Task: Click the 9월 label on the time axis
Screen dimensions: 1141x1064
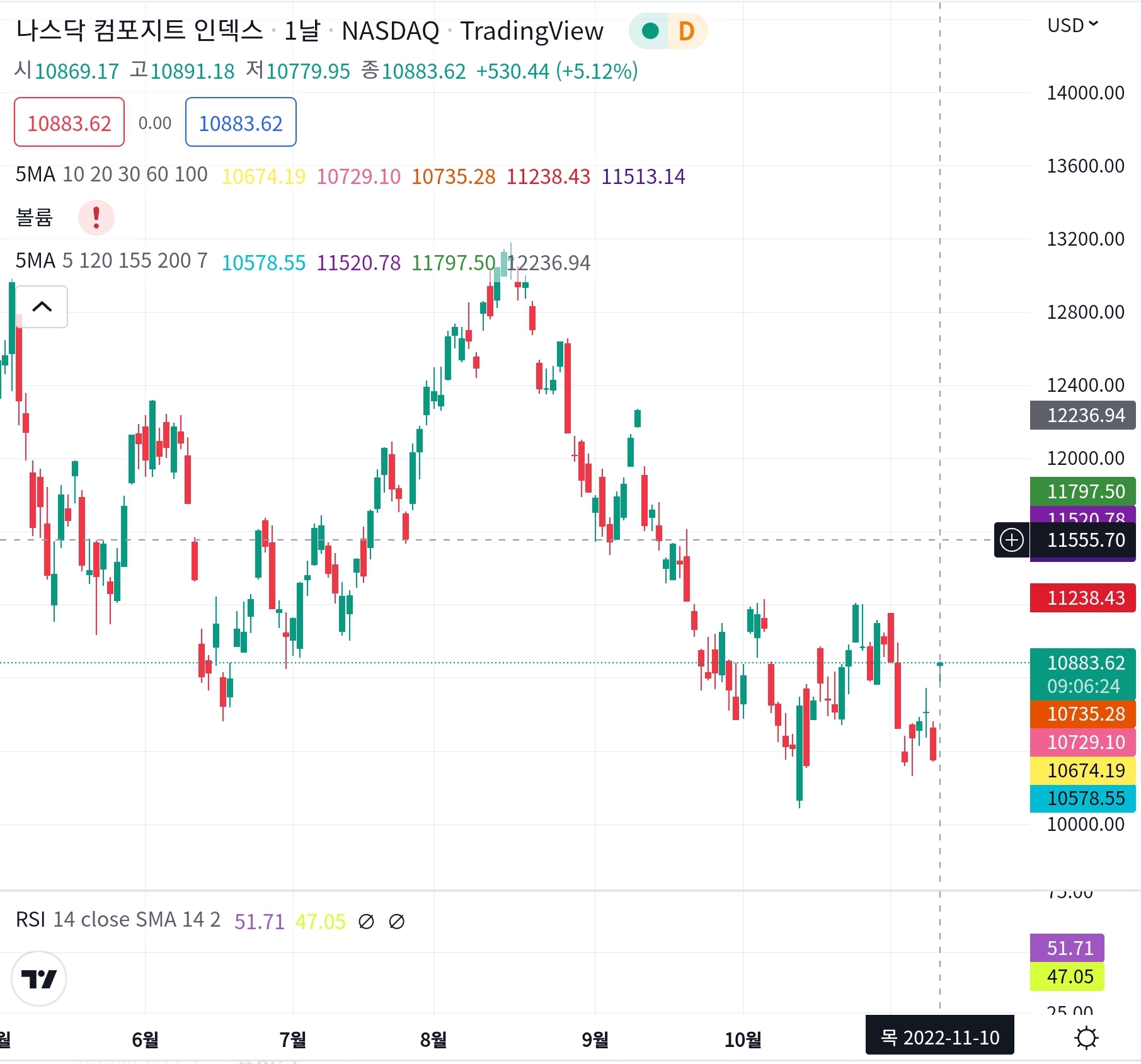Action: tap(595, 1039)
